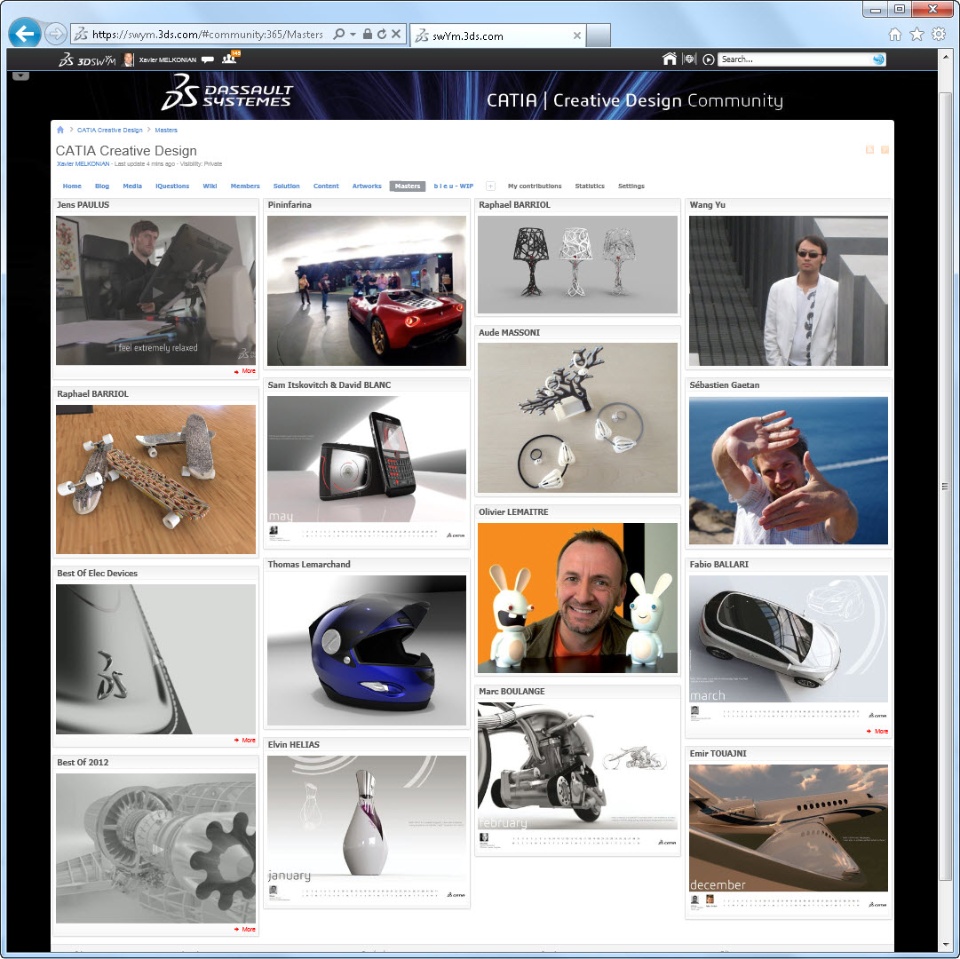Switch to the Artworks tab
Image resolution: width=960 pixels, height=959 pixels.
[x=367, y=186]
